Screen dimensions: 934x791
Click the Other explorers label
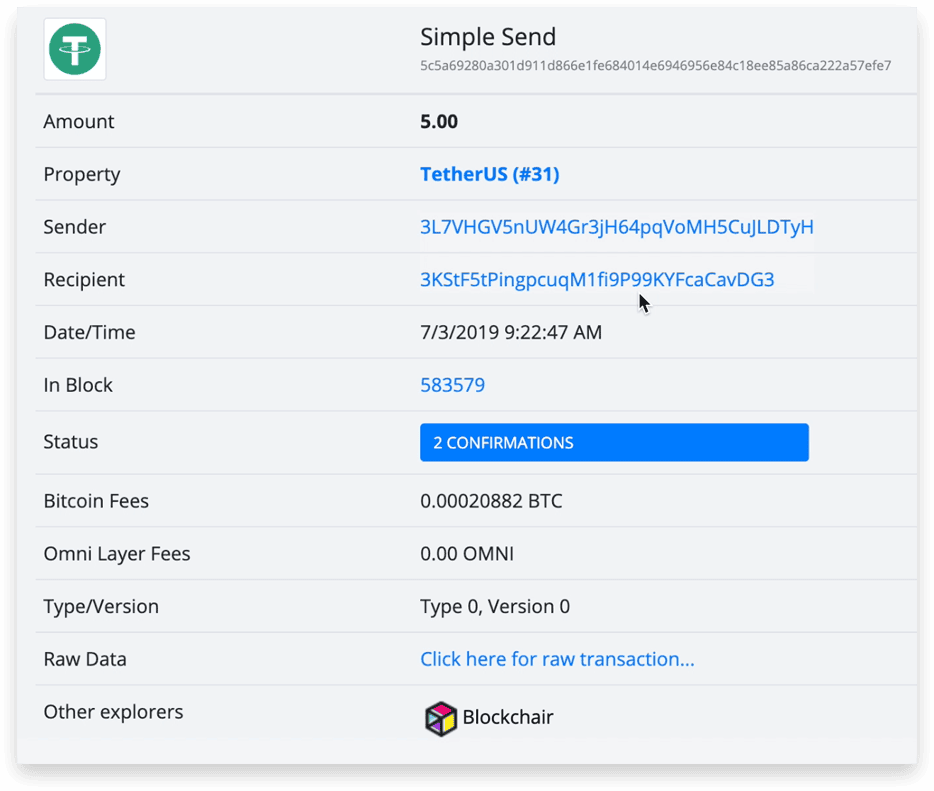(x=113, y=712)
